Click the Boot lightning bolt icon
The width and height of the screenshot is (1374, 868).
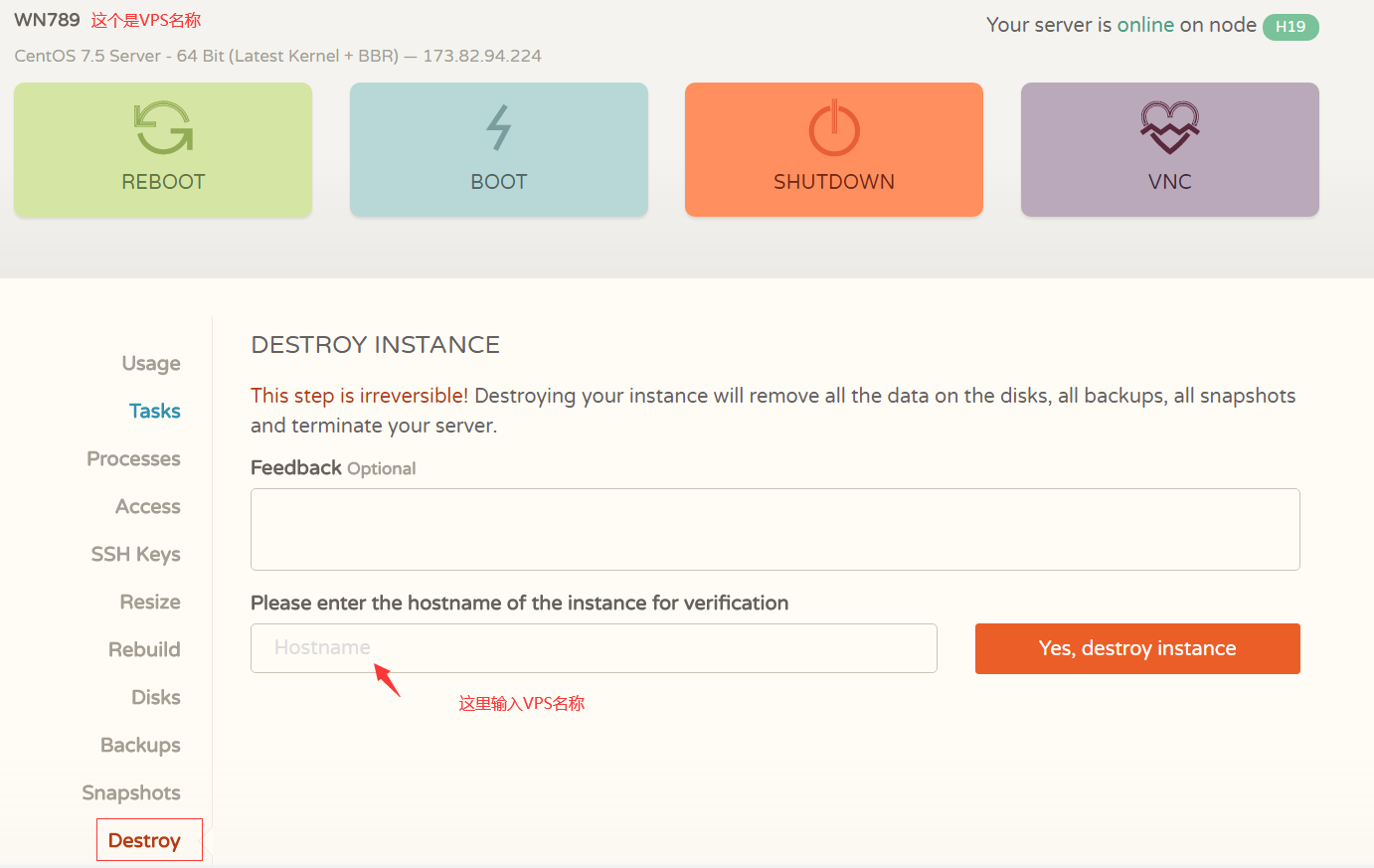tap(498, 128)
